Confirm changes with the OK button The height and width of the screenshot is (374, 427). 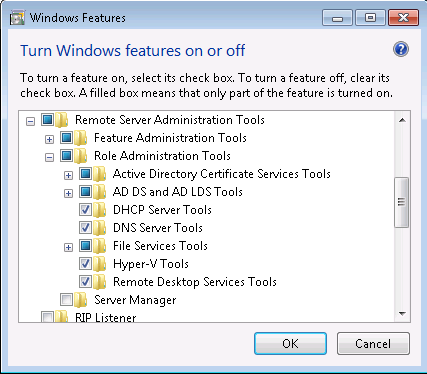(290, 343)
